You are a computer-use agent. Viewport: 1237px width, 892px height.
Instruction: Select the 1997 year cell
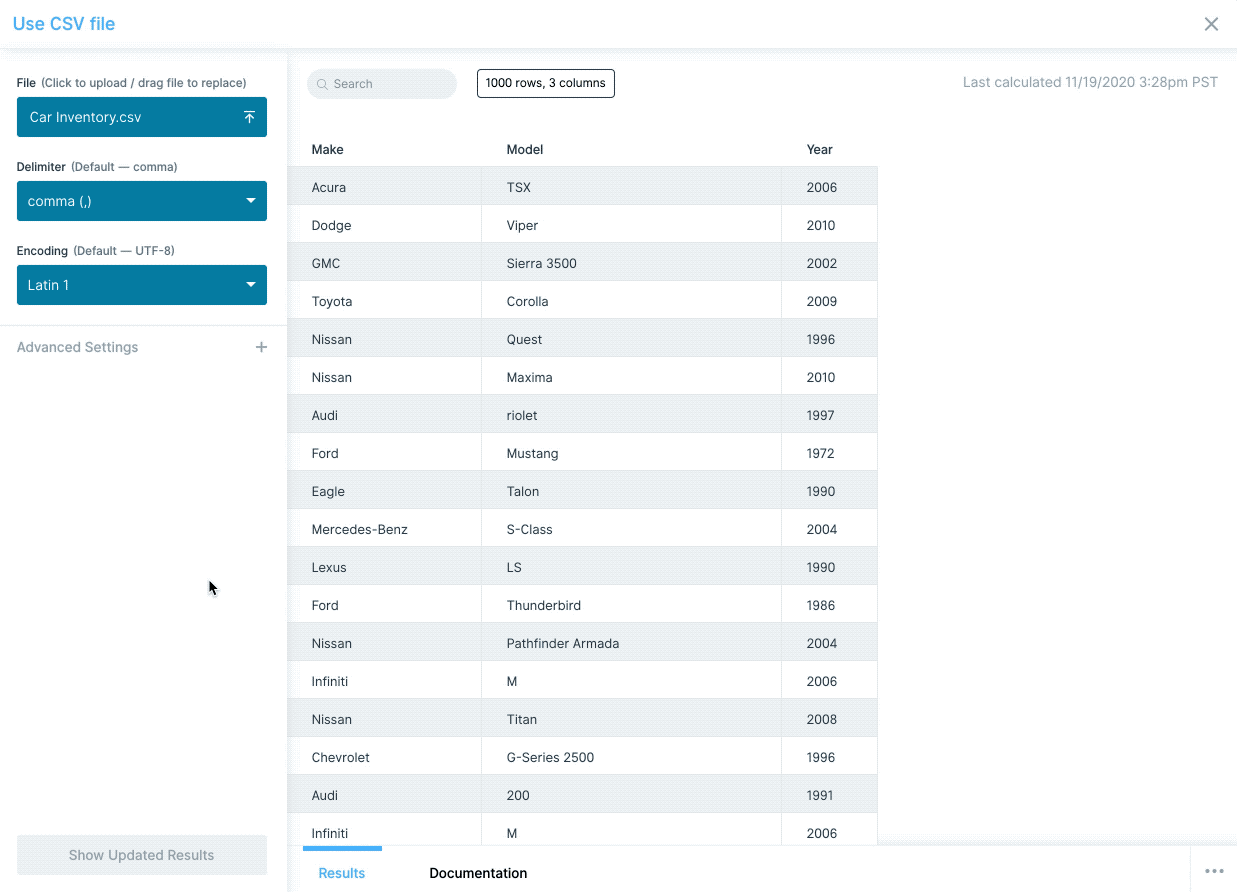click(830, 415)
